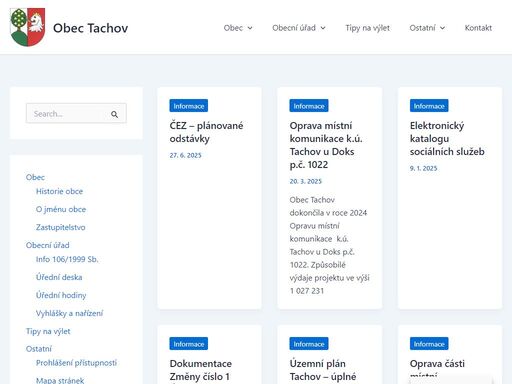Open the Oprava části místní article title

(x=437, y=368)
